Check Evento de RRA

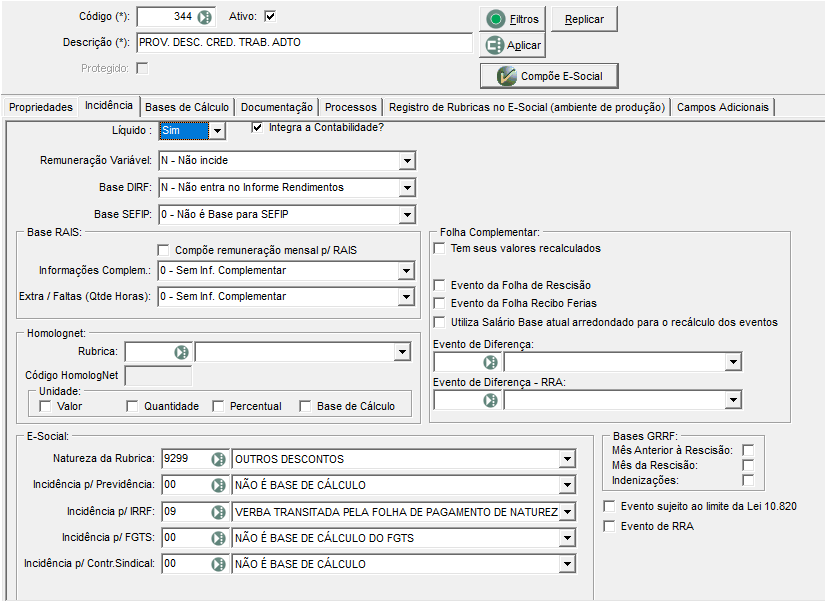(609, 526)
